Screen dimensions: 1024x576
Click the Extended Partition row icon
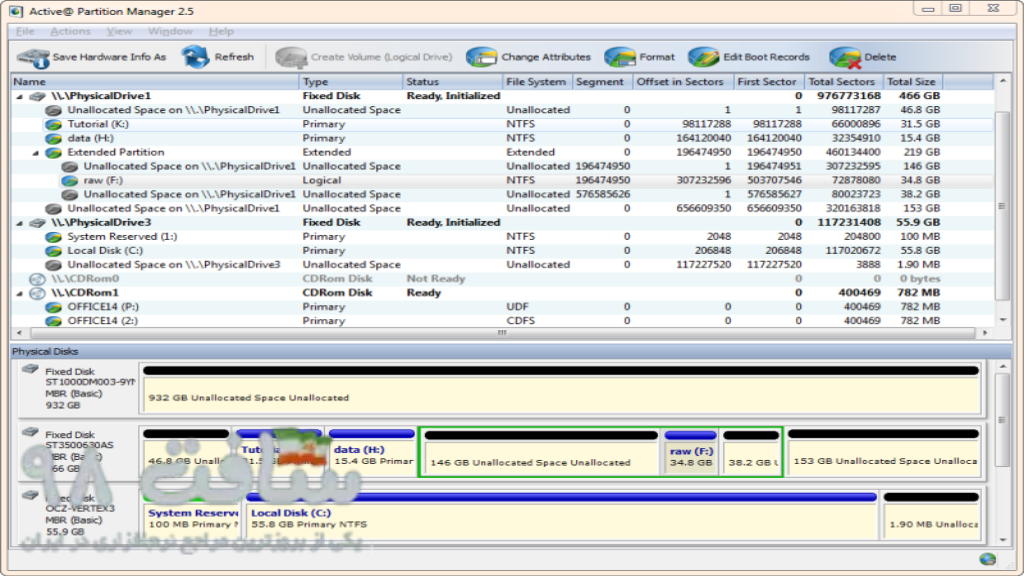54,153
